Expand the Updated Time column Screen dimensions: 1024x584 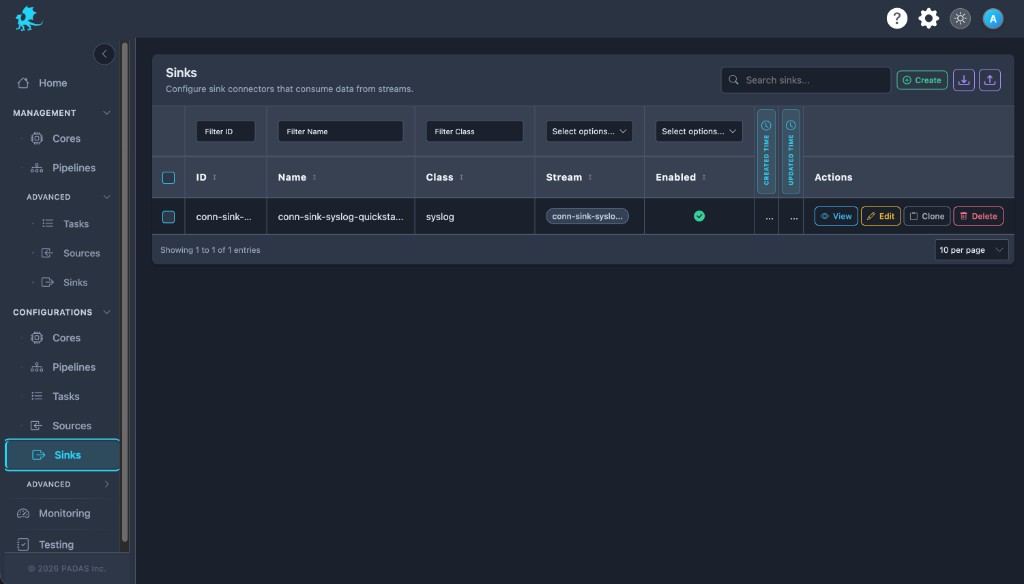[x=791, y=152]
